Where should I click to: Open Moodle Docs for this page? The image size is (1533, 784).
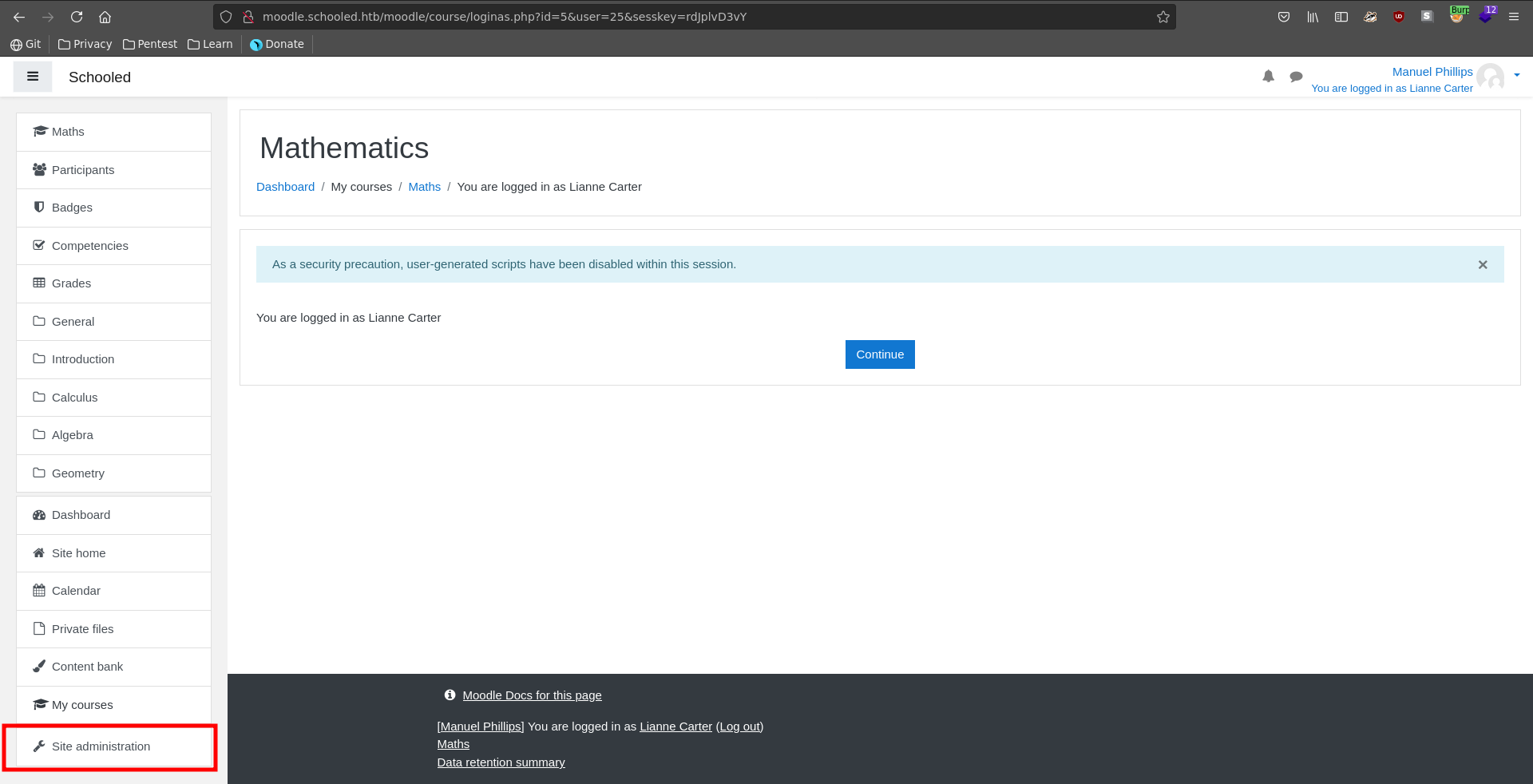(532, 695)
